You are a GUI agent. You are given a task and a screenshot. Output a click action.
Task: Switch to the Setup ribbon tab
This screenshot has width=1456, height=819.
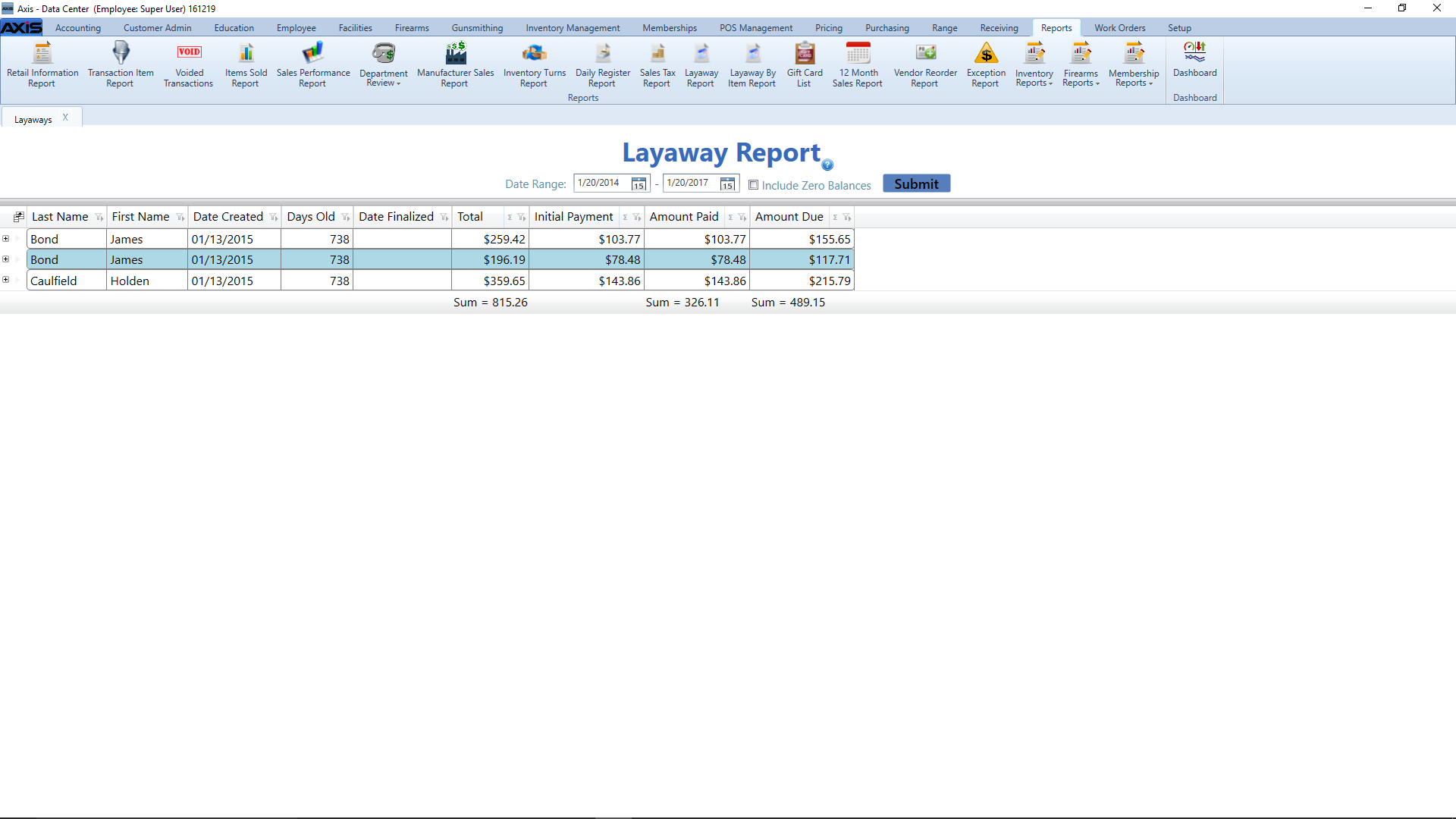[1179, 28]
